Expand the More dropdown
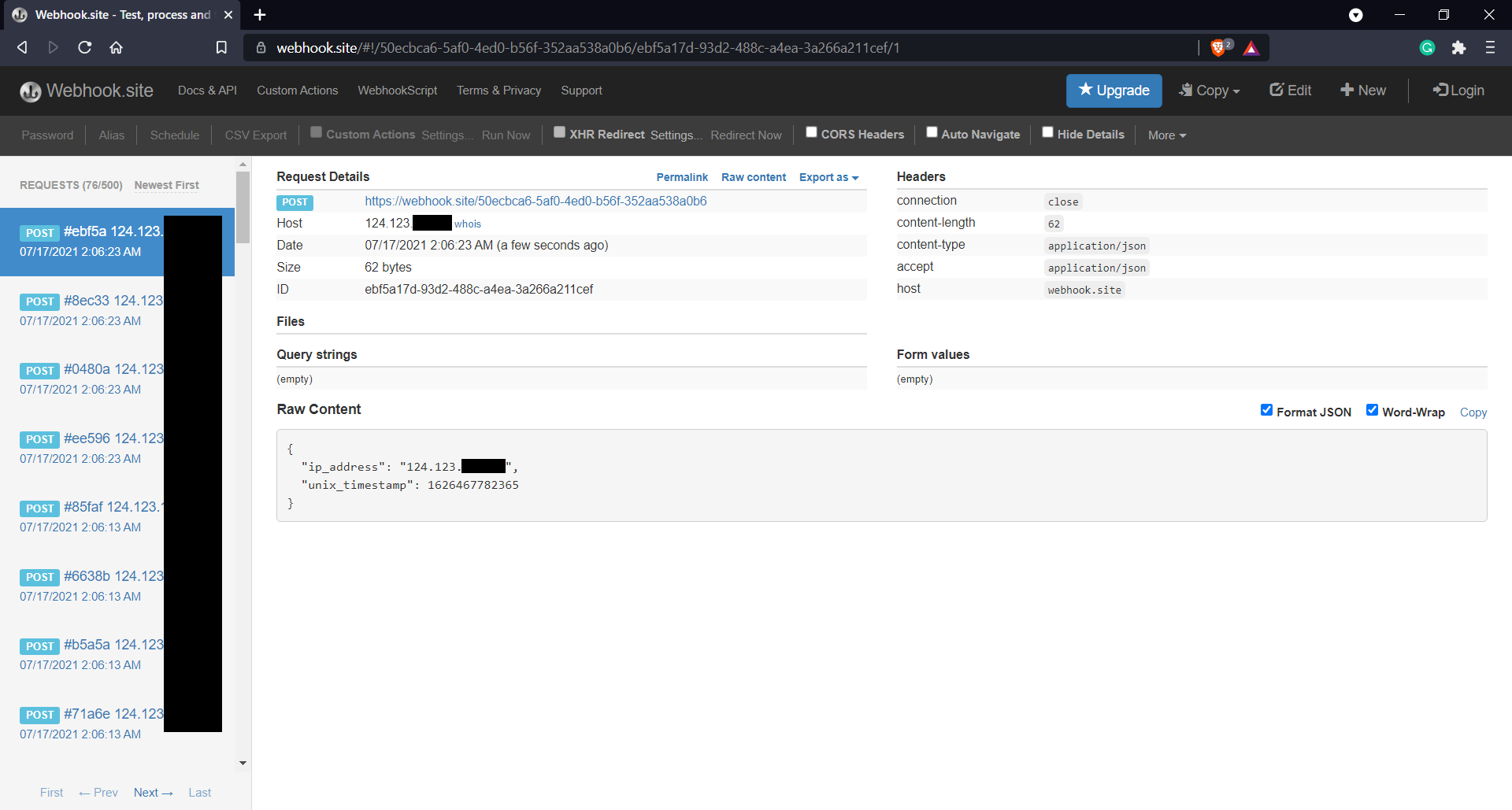Screen dimensions: 1512x810 click(x=1166, y=135)
